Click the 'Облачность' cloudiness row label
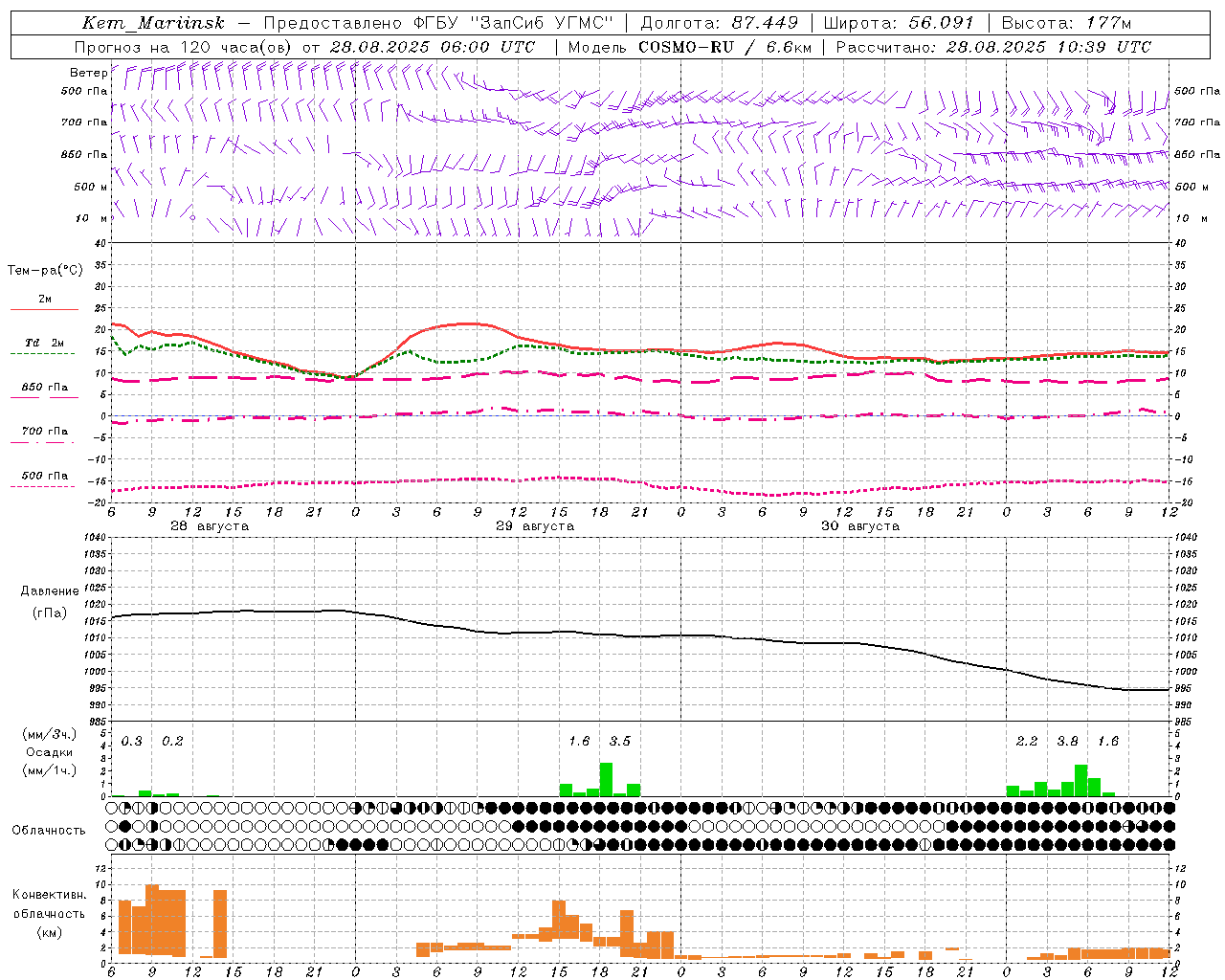The image size is (1225, 980). coord(49,831)
